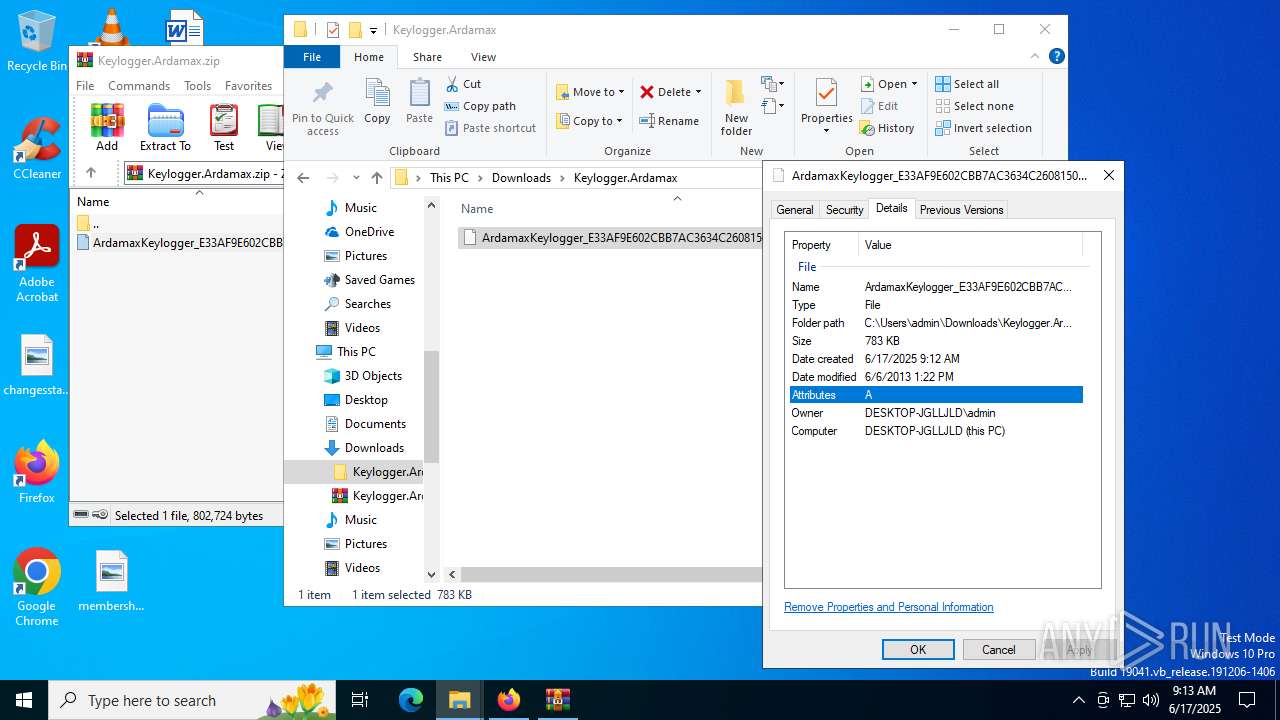
Task: Click the Explorer Back navigation arrow
Action: [303, 178]
